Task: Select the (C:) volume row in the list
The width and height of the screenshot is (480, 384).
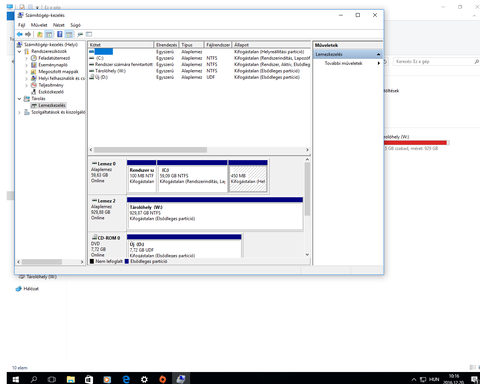Action: (x=199, y=58)
